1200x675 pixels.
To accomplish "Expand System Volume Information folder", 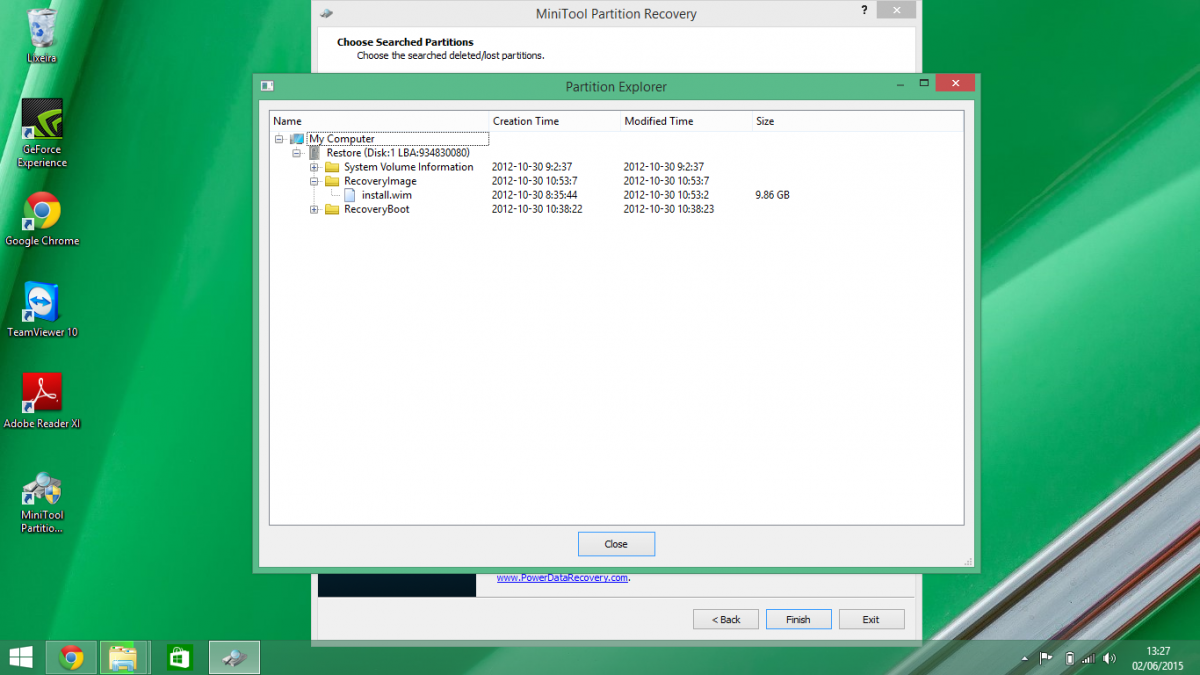I will [314, 167].
